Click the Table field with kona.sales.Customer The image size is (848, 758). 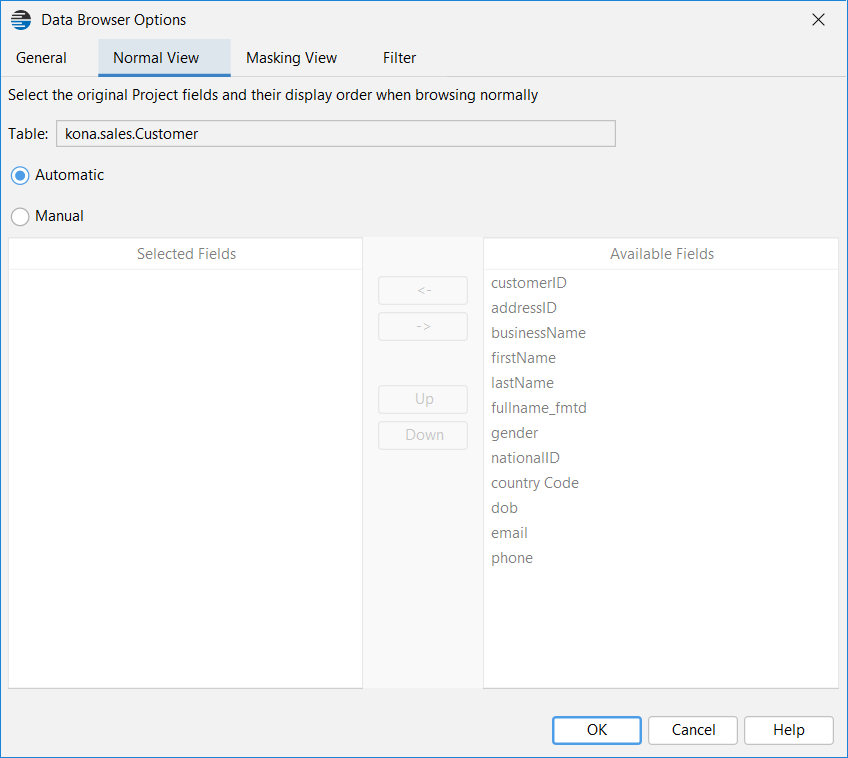(x=336, y=134)
